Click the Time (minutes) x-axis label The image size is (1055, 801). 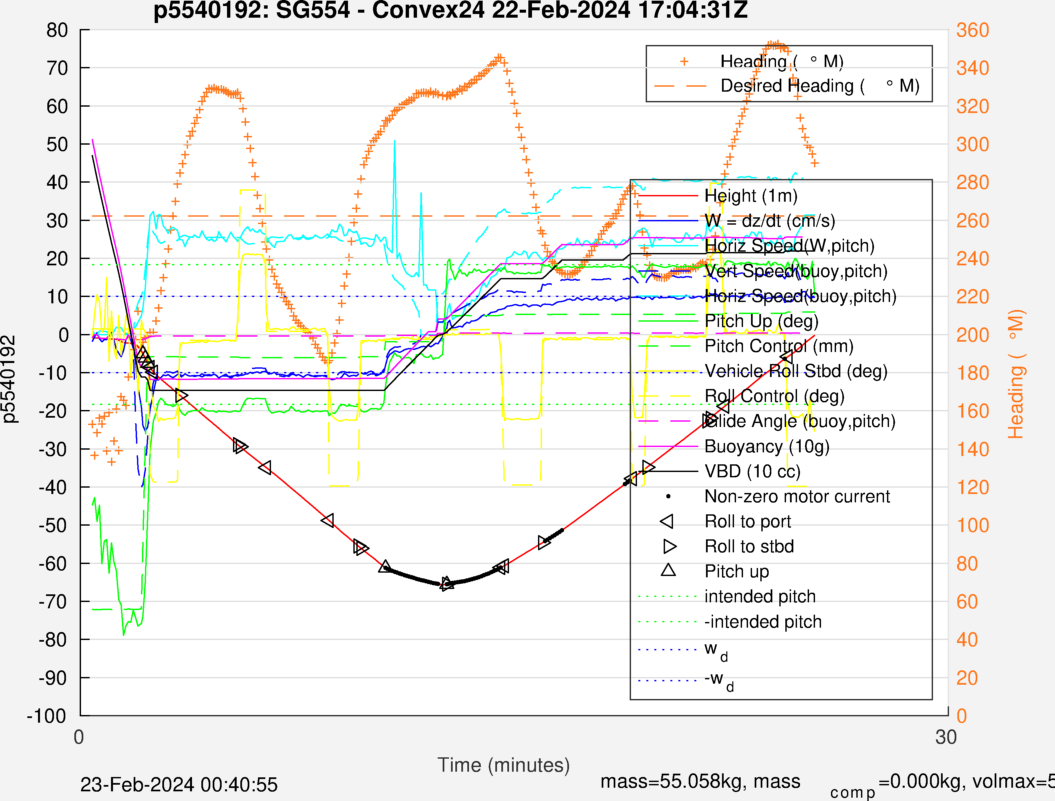[503, 765]
